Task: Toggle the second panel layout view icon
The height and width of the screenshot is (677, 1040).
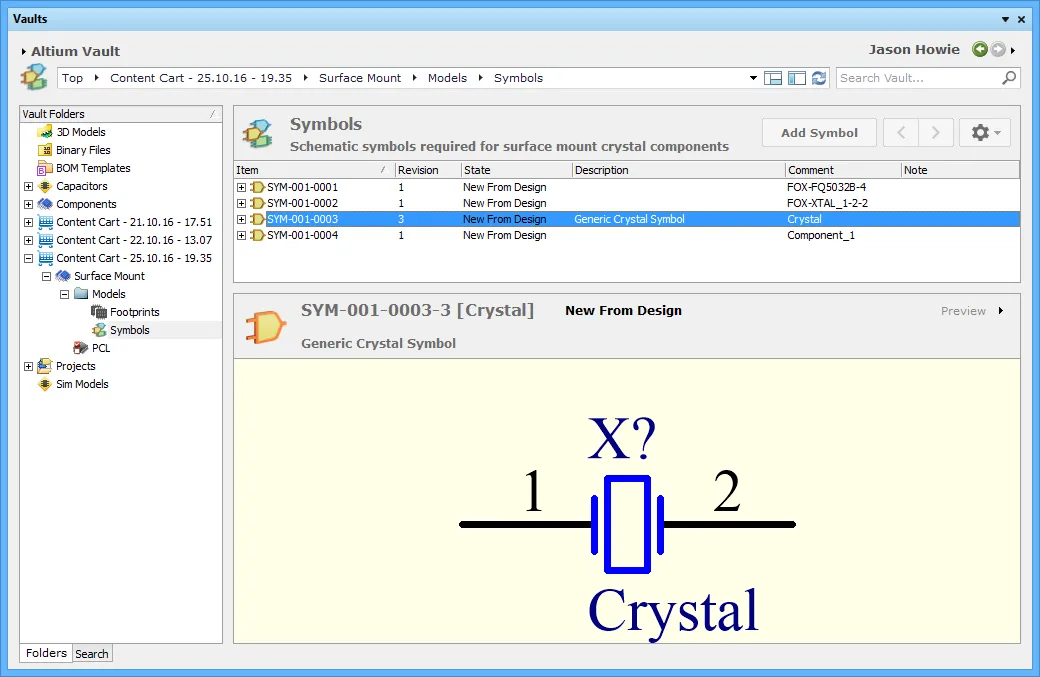Action: (797, 78)
